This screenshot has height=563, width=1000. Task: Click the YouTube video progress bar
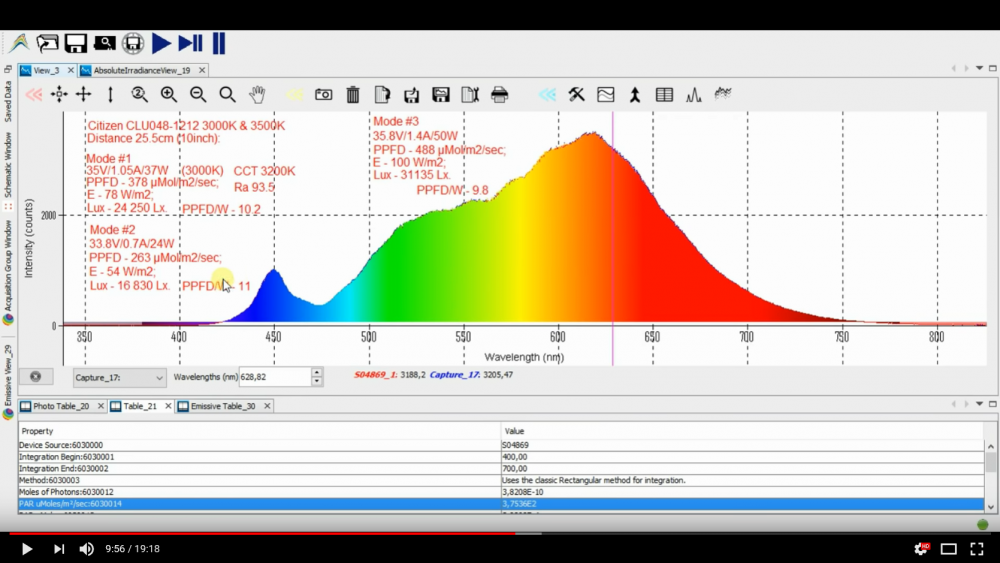click(x=500, y=534)
